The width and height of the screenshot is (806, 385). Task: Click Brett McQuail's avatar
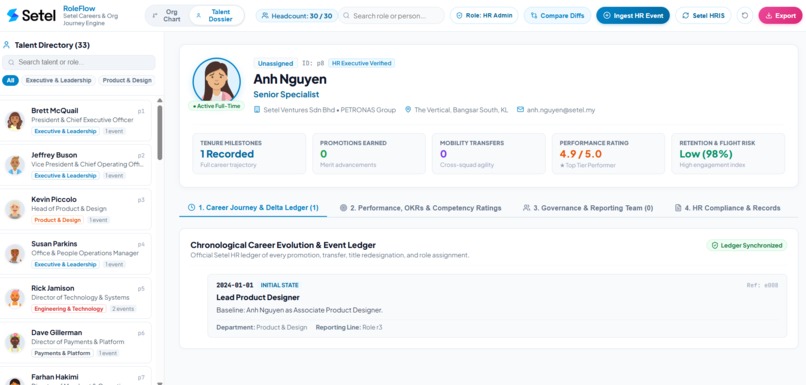point(14,120)
